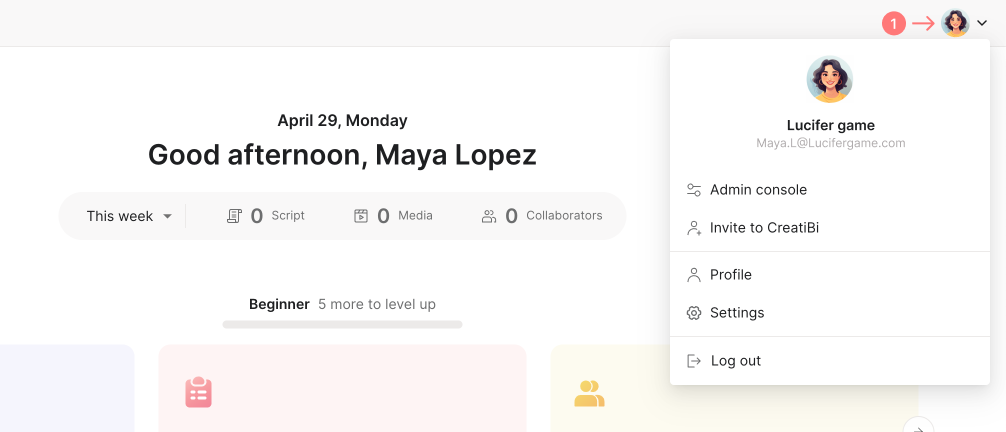The image size is (1006, 432).
Task: Click the Beginner level progress bar
Action: (342, 324)
